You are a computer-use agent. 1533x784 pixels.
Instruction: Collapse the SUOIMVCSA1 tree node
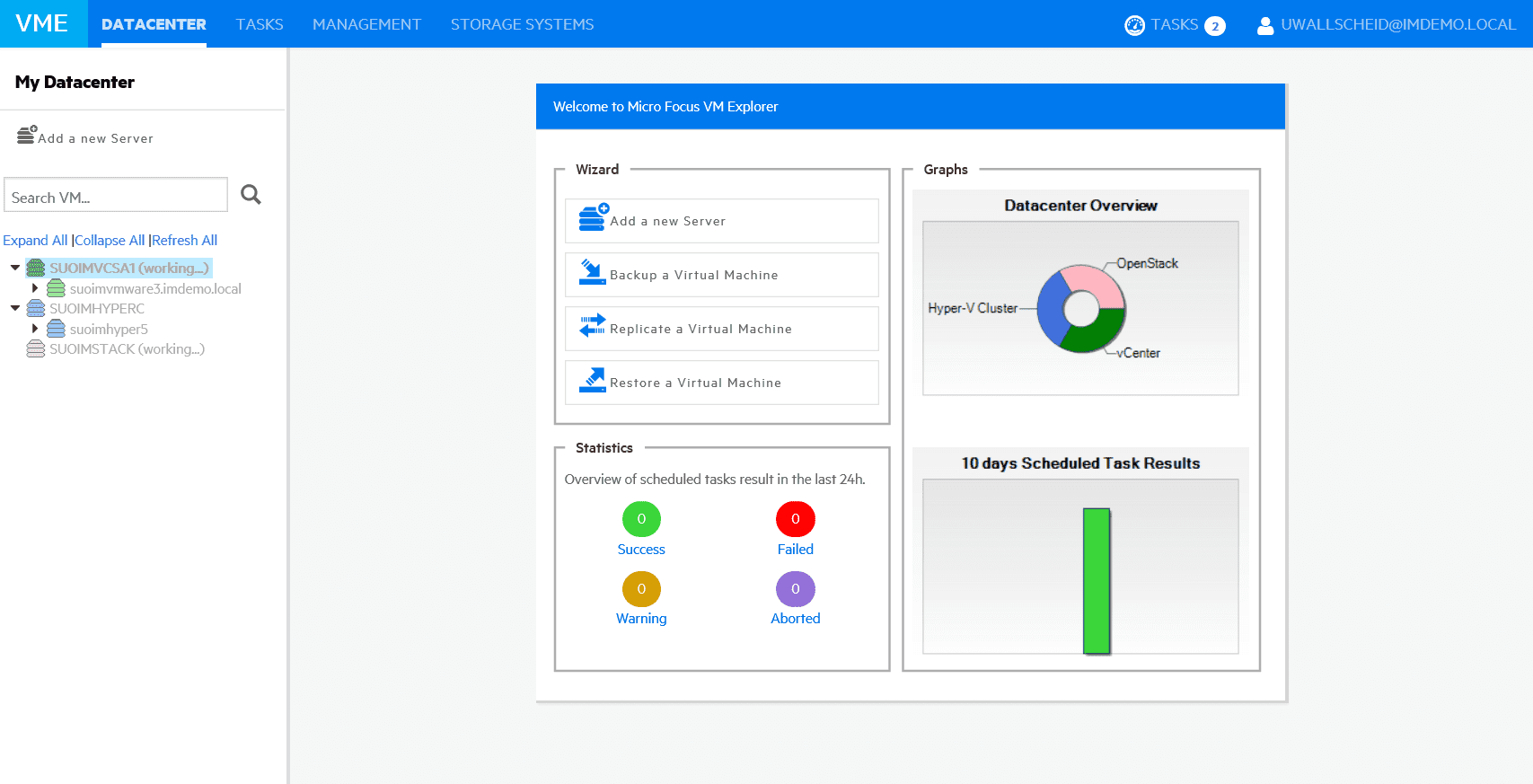(x=15, y=268)
